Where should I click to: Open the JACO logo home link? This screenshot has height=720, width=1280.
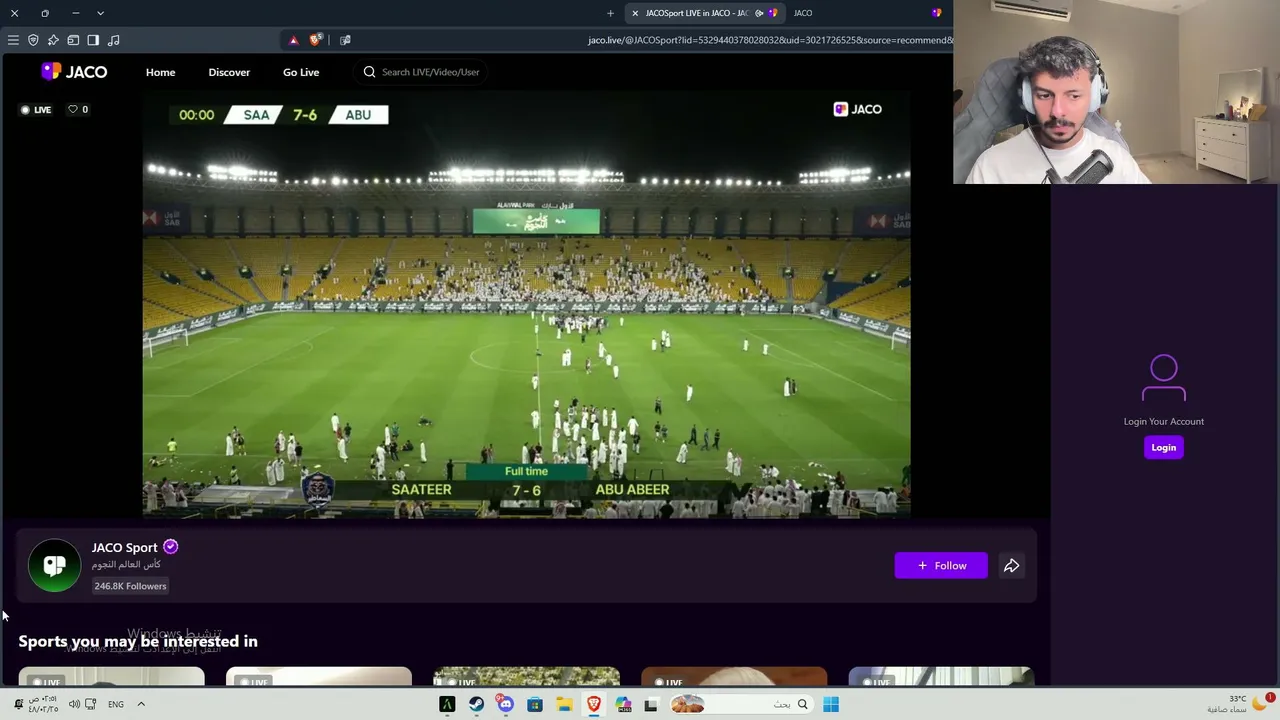(74, 72)
